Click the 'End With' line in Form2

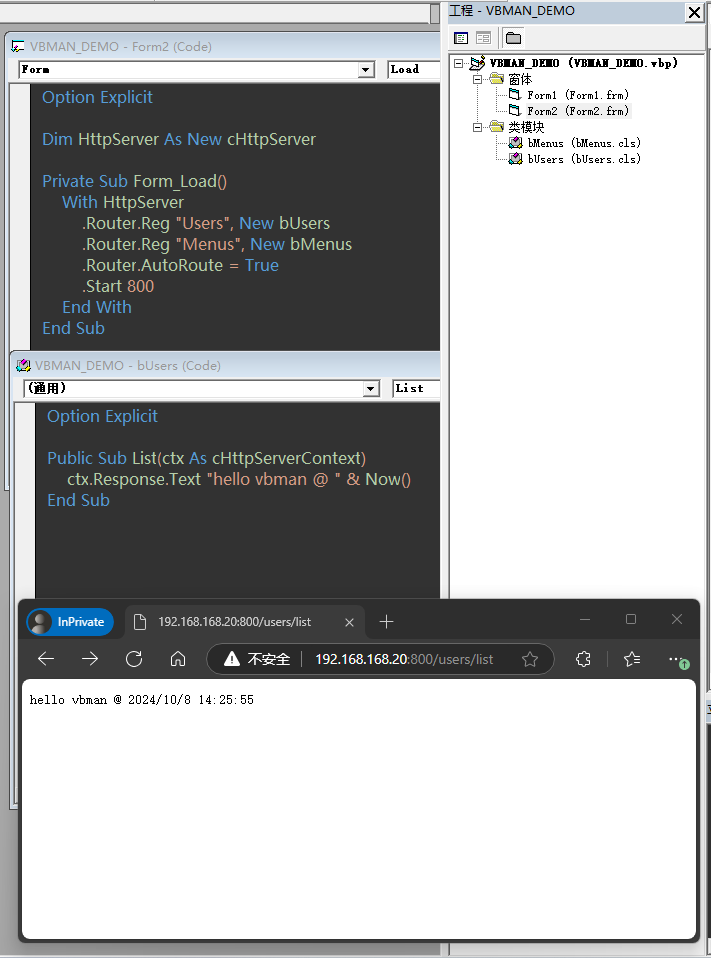tap(97, 307)
